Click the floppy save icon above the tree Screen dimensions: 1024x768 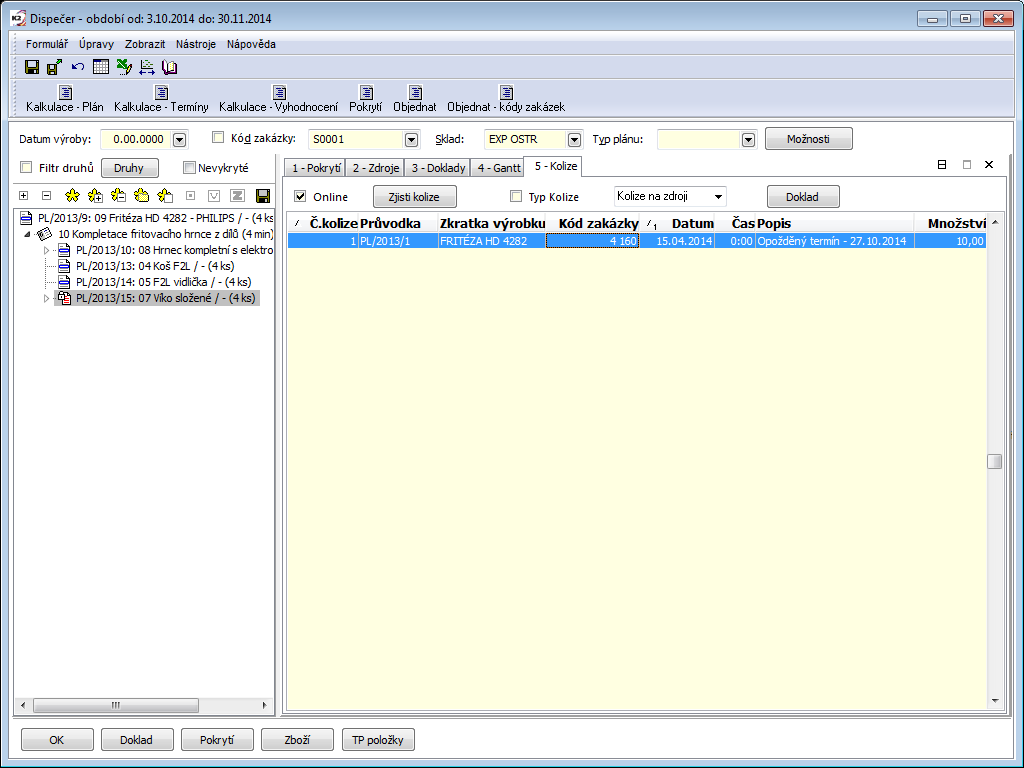263,195
